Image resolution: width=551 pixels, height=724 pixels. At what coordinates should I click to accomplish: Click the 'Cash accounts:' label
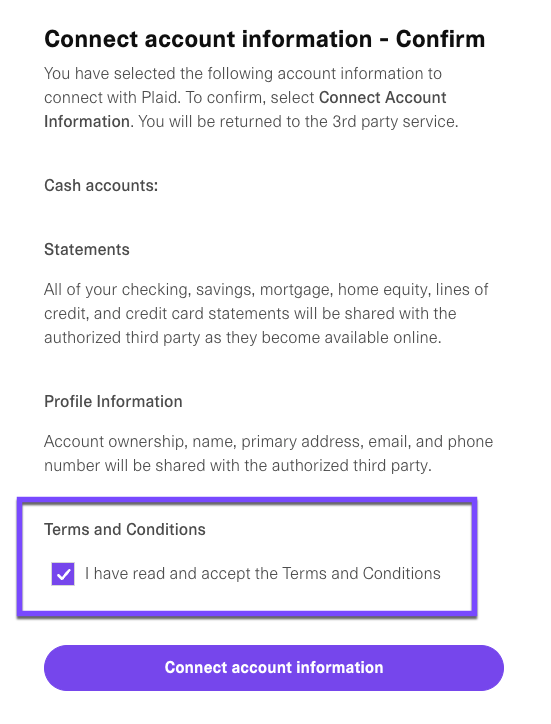[101, 185]
